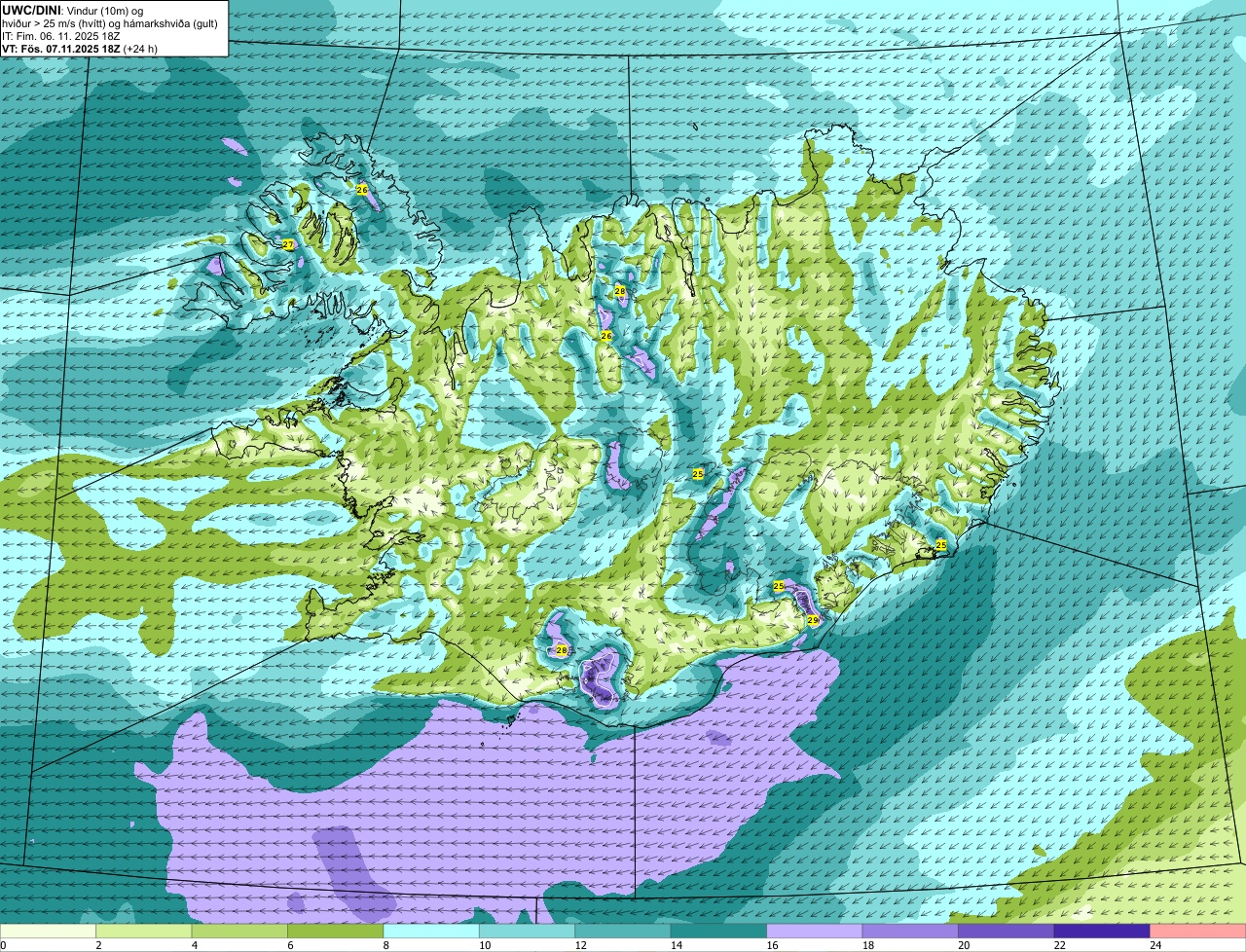
Task: Click the yellow gust marker labeled 27
Action: [x=288, y=244]
